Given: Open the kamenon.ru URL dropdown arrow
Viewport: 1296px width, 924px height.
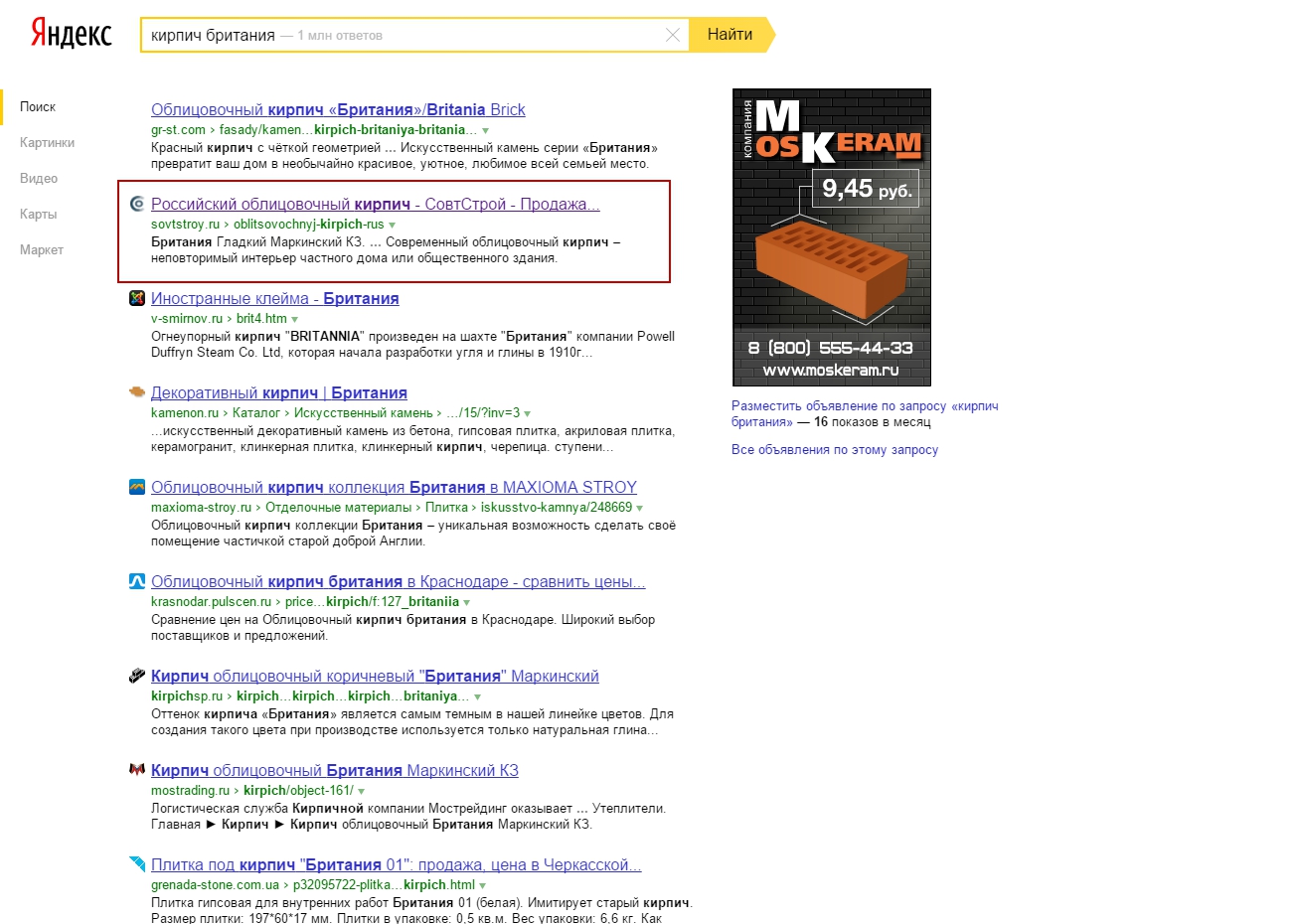Looking at the screenshot, I should [528, 414].
